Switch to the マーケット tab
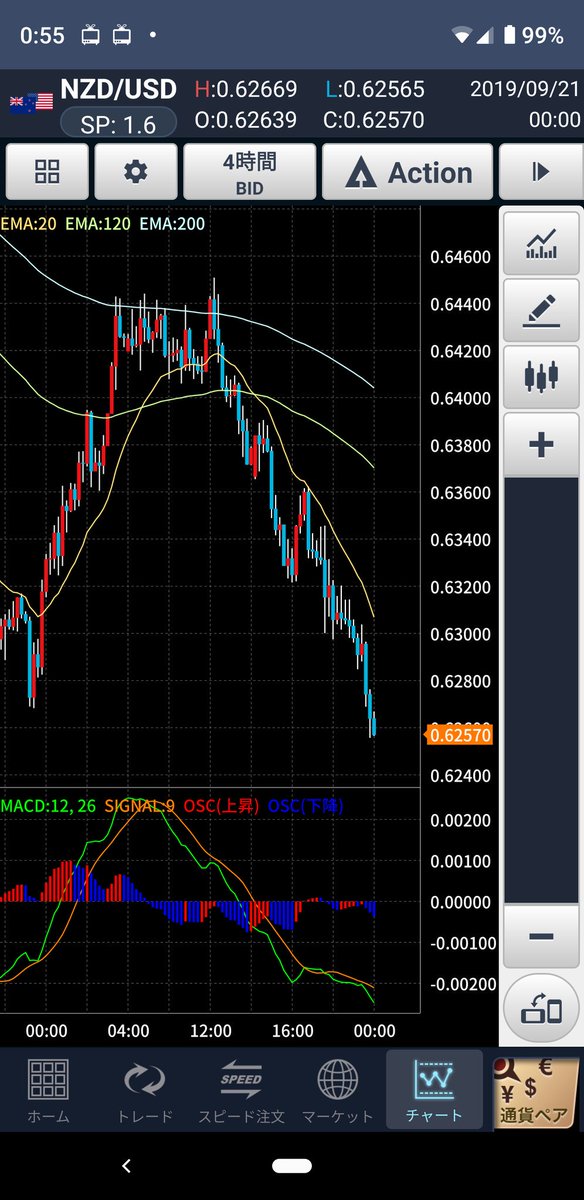Viewport: 584px width, 1200px height. 338,1090
